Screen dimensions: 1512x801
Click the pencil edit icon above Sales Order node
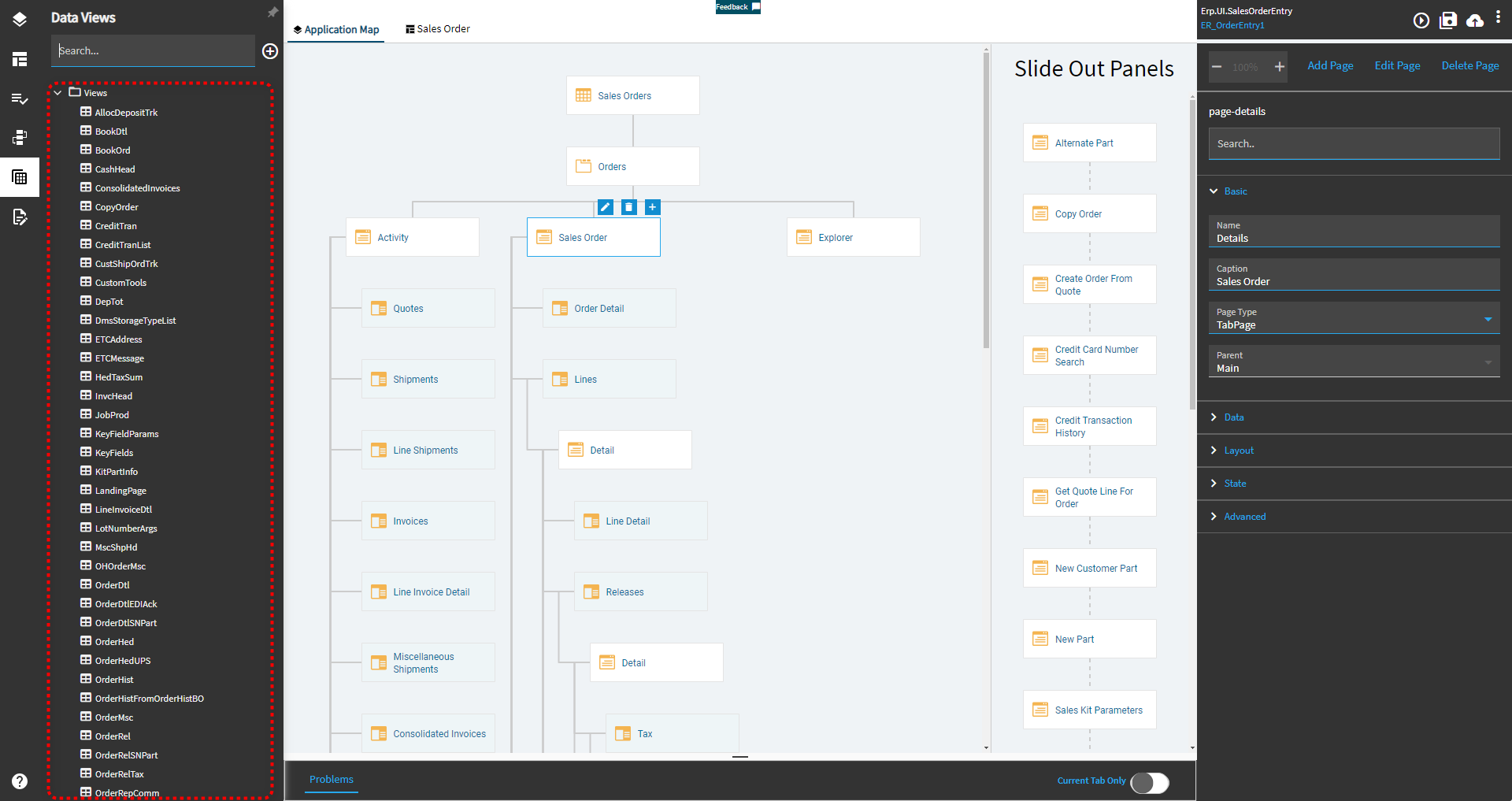605,207
